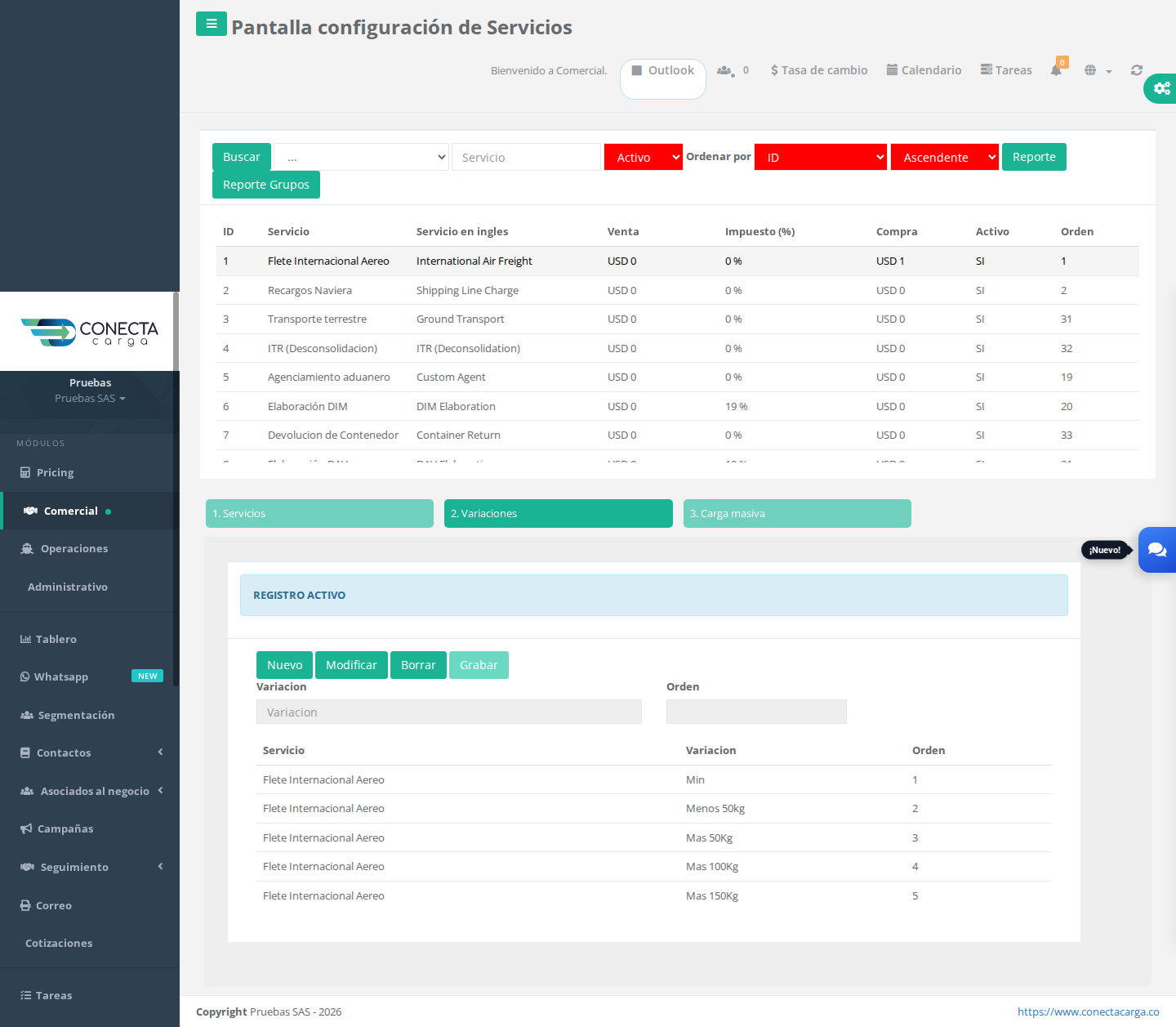The image size is (1176, 1027).
Task: Open the ID sort-by dropdown
Action: [821, 157]
